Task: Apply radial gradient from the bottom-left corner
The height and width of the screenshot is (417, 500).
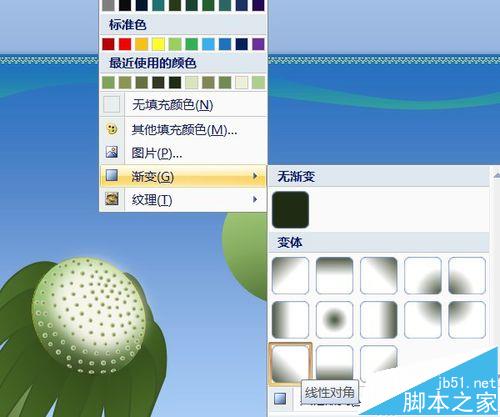Action: 467,275
